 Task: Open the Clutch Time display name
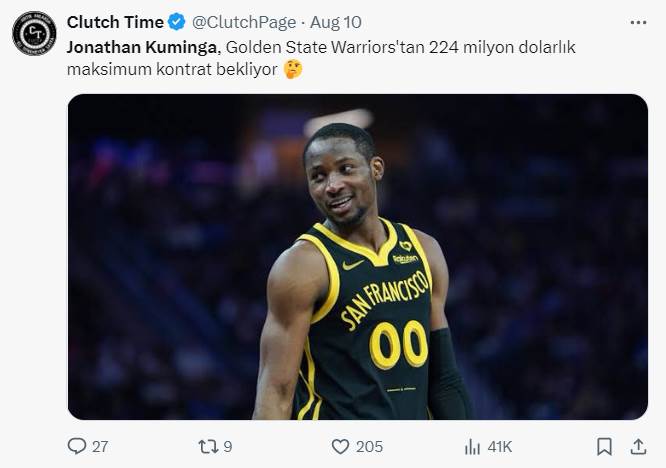115,22
